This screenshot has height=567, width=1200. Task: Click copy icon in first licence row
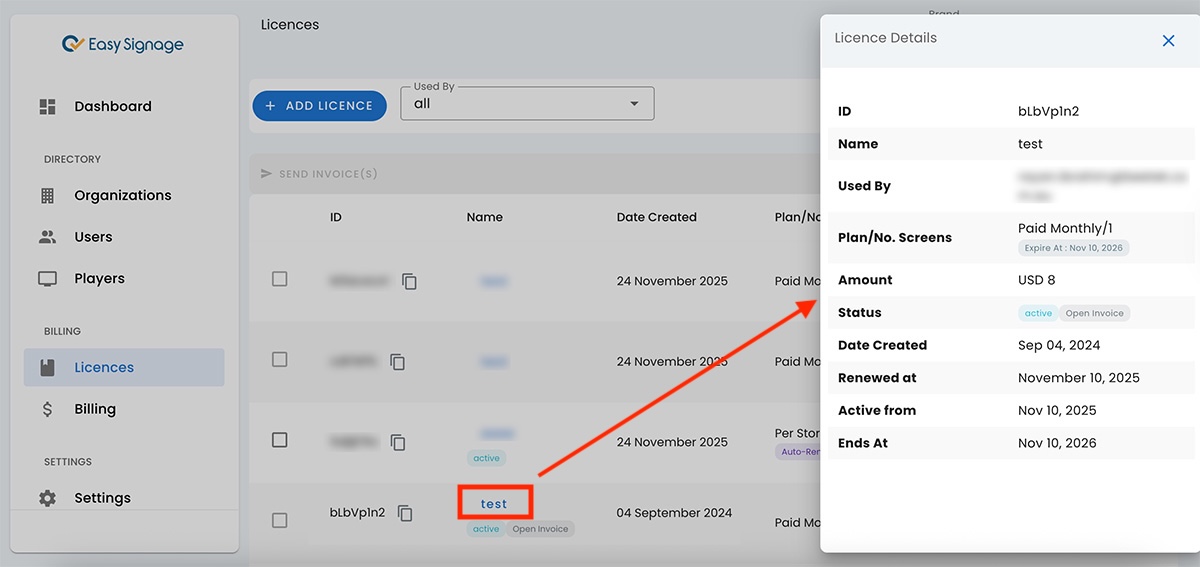(x=409, y=282)
